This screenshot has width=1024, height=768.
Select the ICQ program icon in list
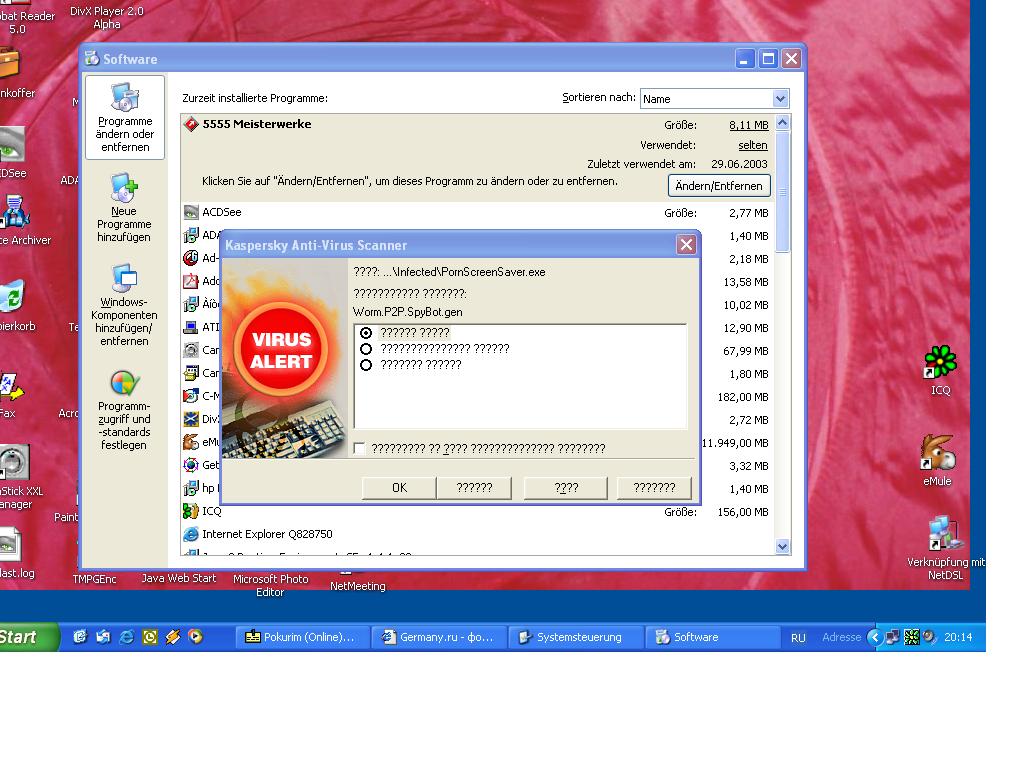tap(191, 511)
